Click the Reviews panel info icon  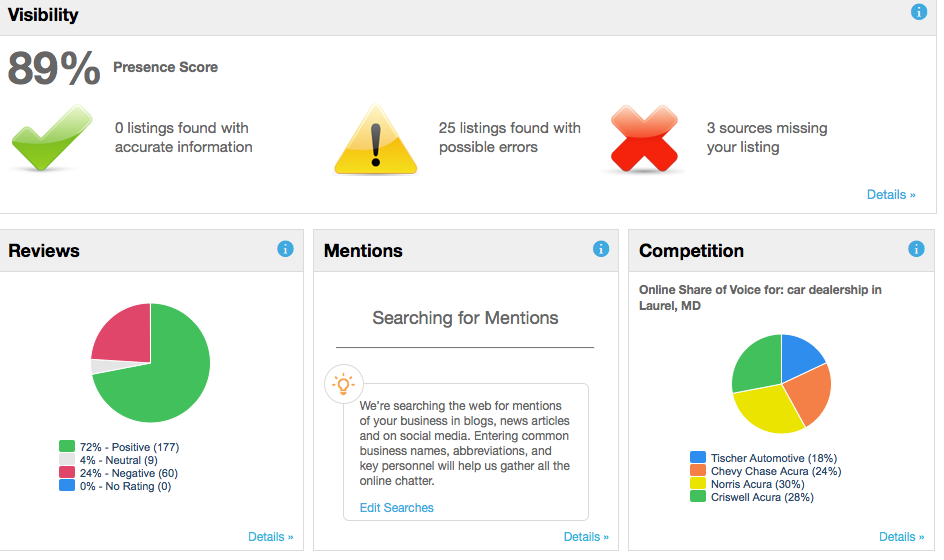pyautogui.click(x=285, y=249)
